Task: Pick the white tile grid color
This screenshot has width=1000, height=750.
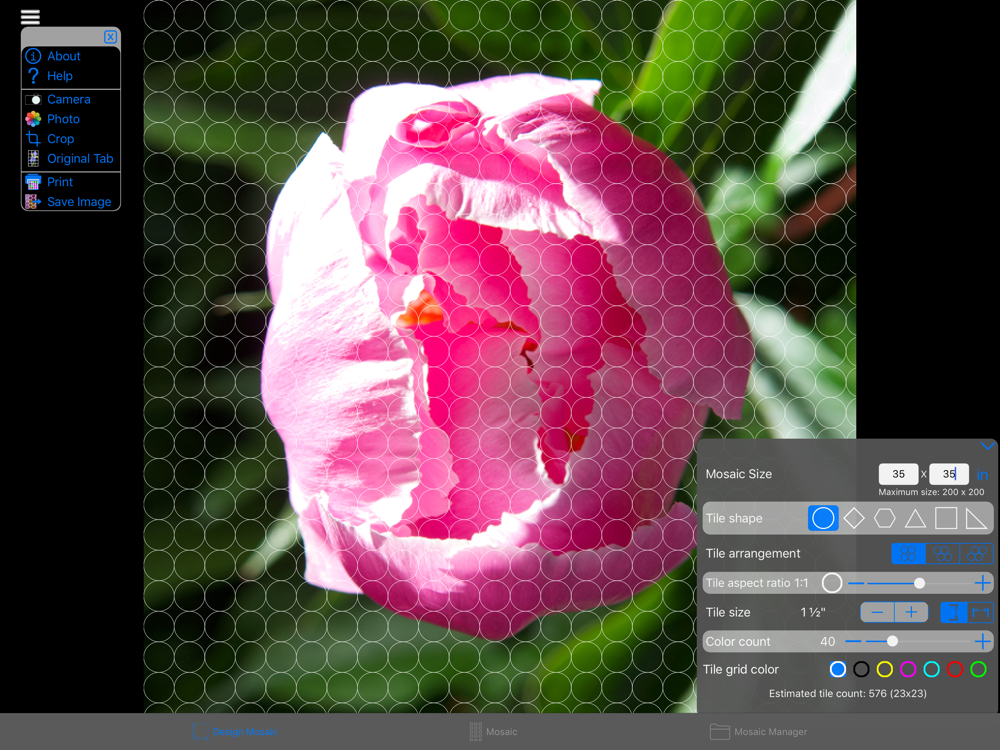Action: pyautogui.click(x=837, y=669)
